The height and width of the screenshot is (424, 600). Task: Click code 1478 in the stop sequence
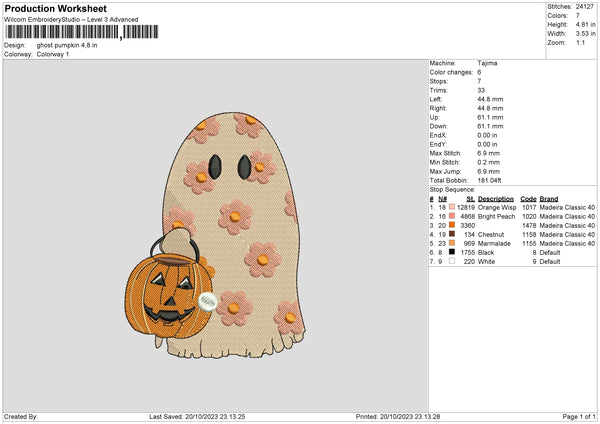click(529, 225)
